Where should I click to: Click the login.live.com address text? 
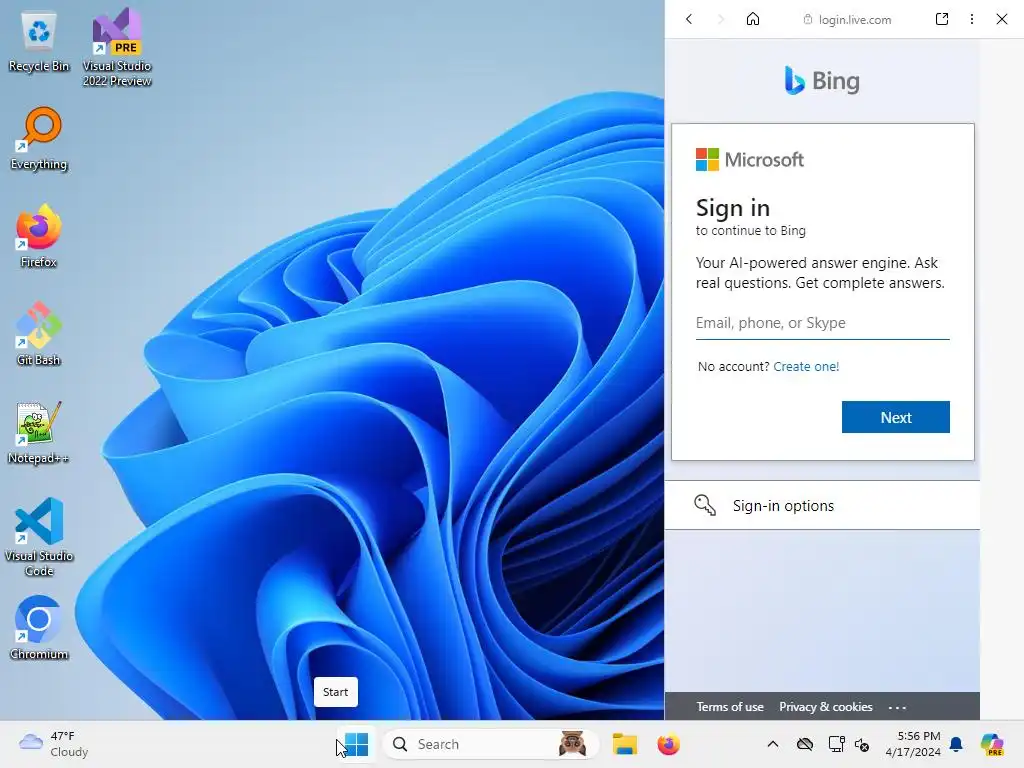coord(854,20)
